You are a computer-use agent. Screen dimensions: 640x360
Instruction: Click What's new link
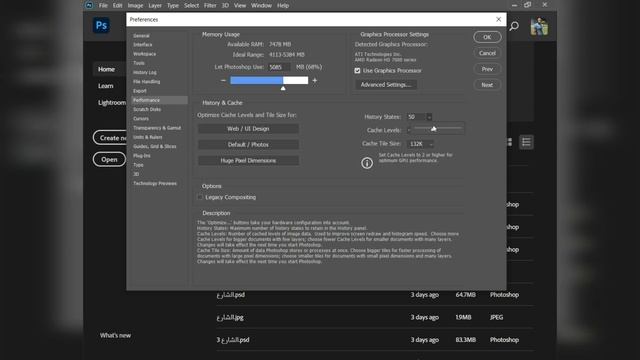[x=116, y=336]
